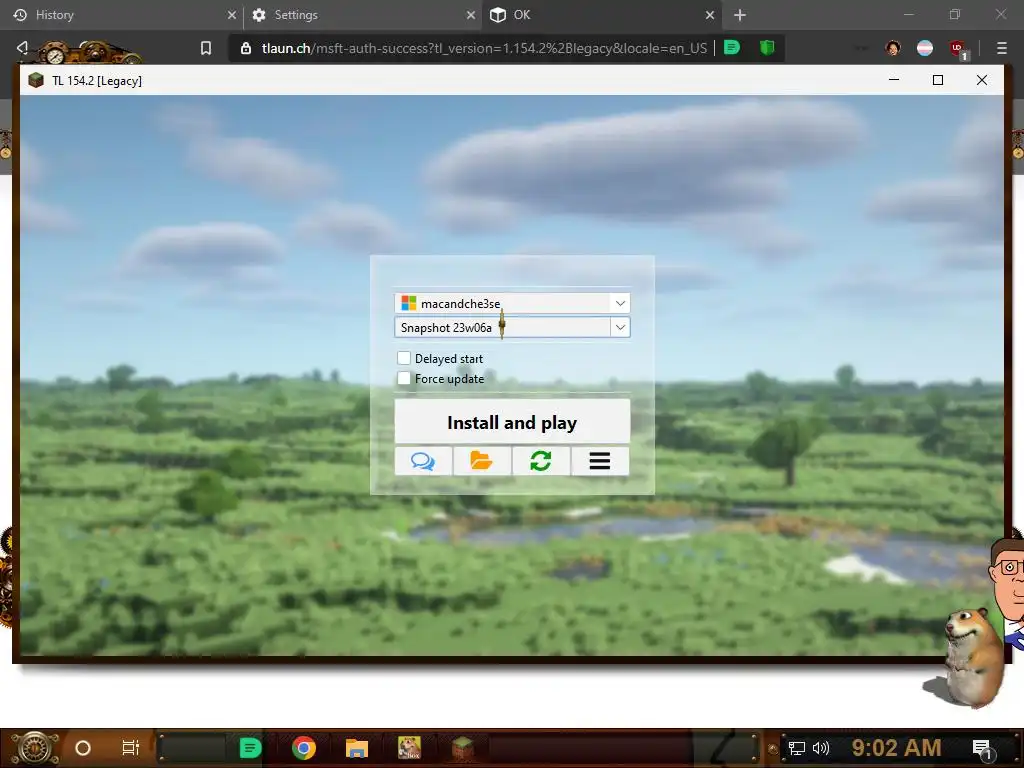
Task: Bookmark the page with the bookmark icon
Action: [x=206, y=48]
